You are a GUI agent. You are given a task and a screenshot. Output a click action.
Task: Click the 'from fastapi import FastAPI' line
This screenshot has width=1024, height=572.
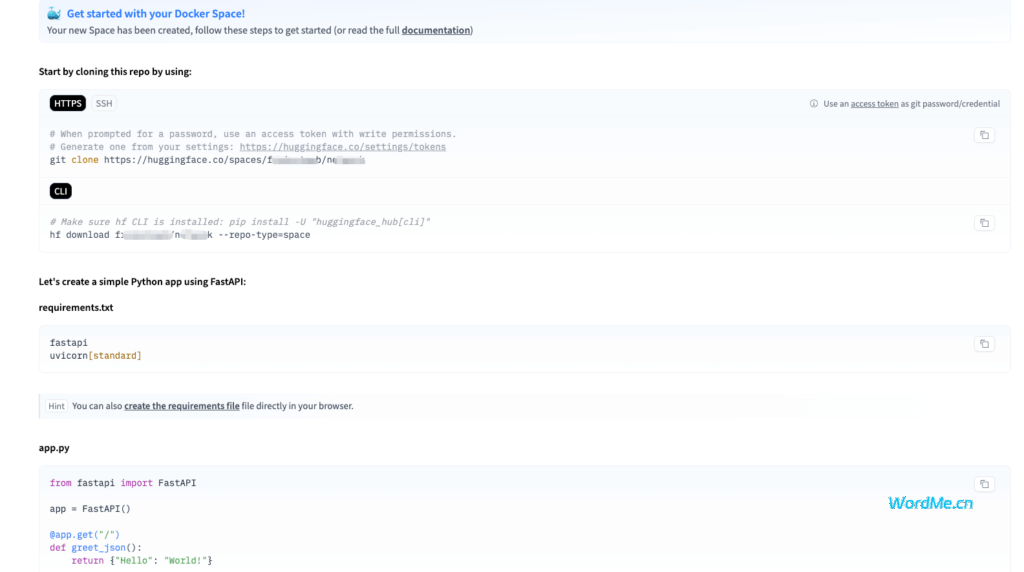coord(123,483)
